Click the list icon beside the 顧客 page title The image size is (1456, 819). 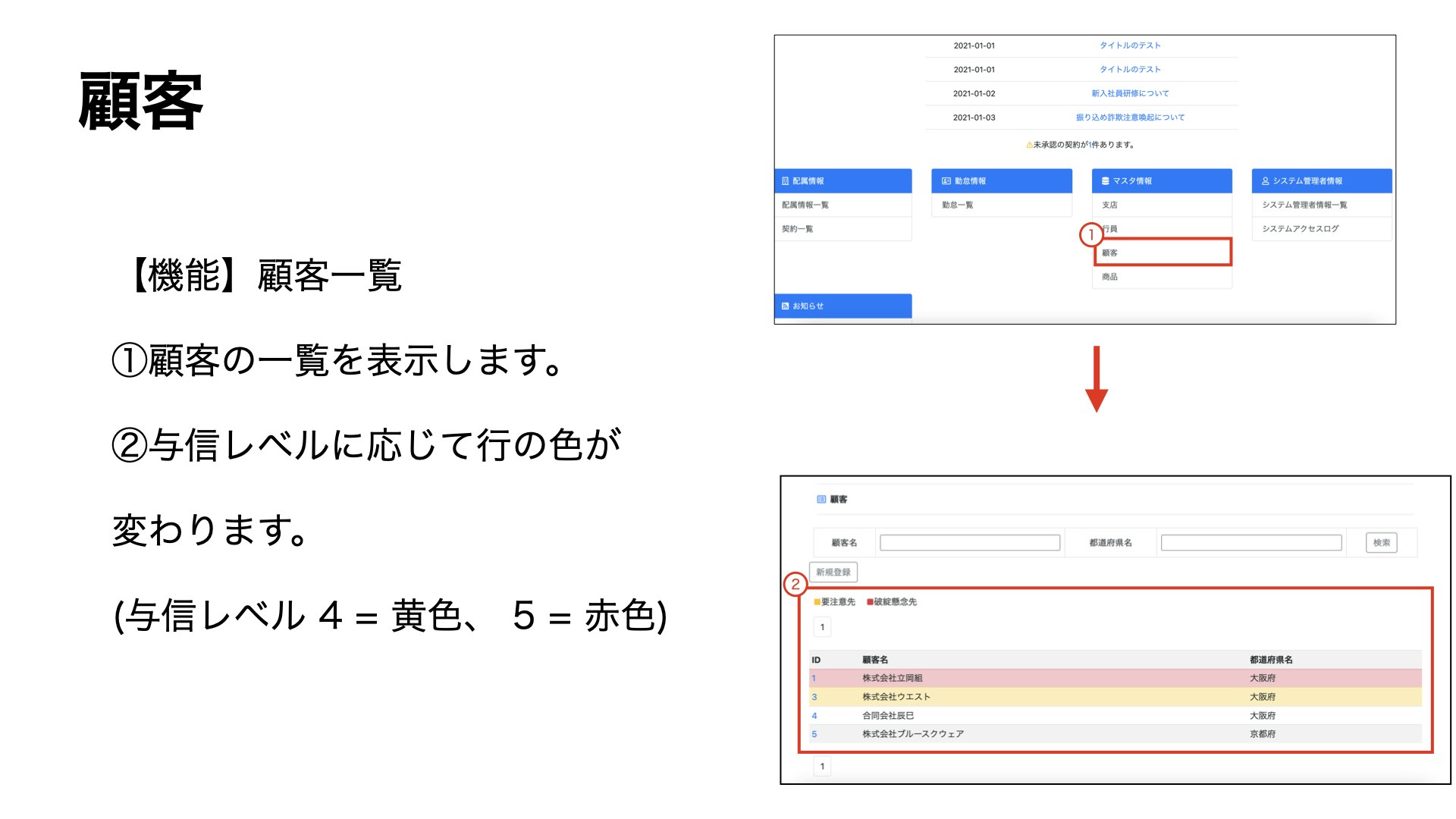pyautogui.click(x=821, y=499)
